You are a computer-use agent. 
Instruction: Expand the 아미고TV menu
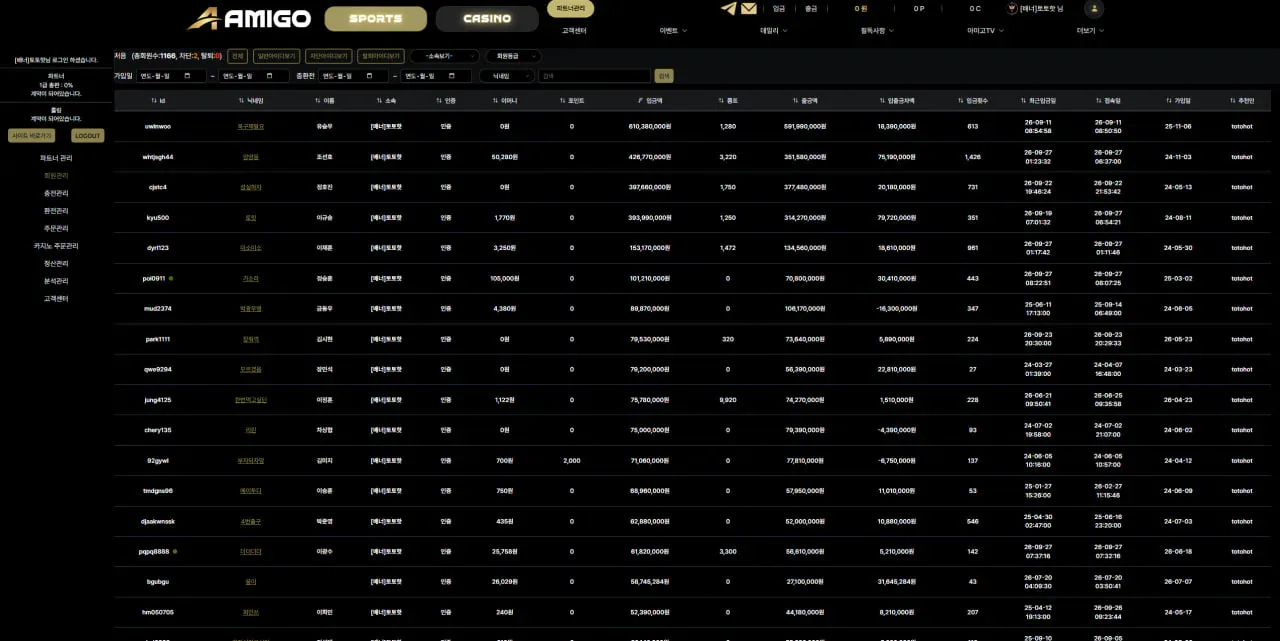(986, 31)
